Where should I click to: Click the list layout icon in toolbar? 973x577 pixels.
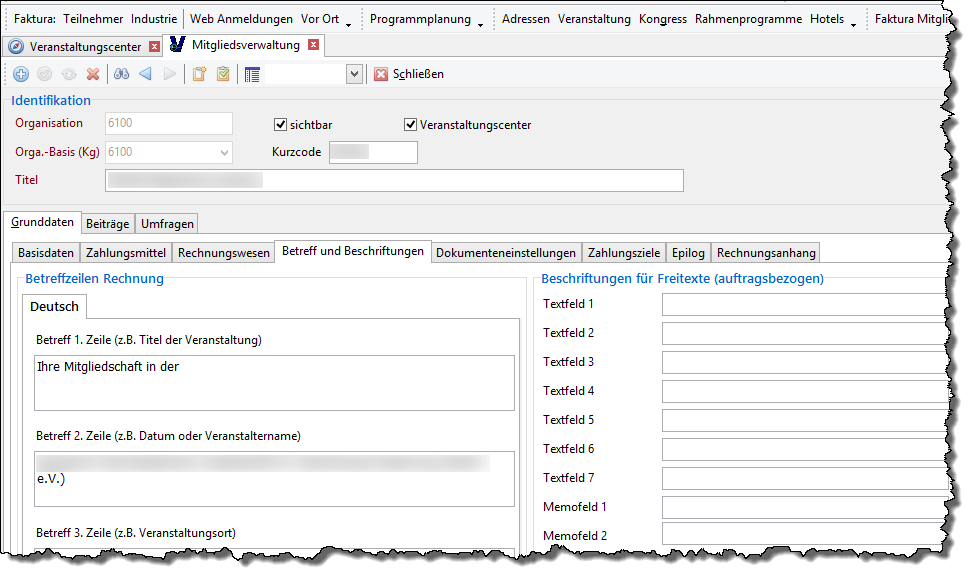tap(252, 74)
